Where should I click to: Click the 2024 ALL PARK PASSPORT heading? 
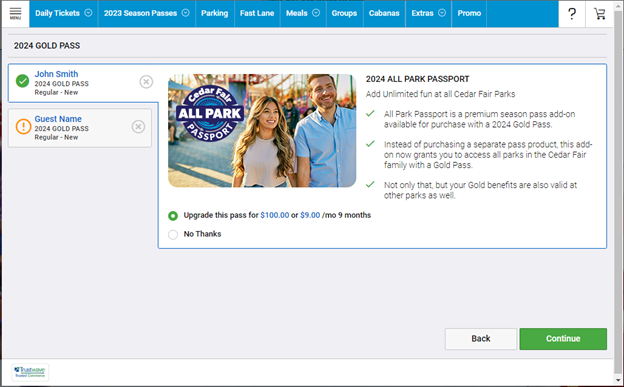[x=417, y=79]
